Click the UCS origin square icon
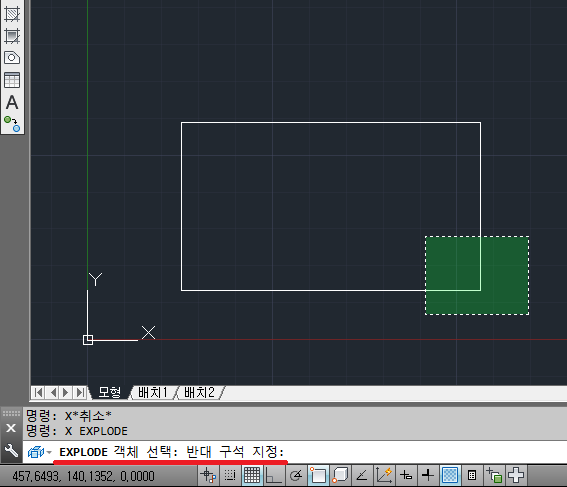 point(88,340)
